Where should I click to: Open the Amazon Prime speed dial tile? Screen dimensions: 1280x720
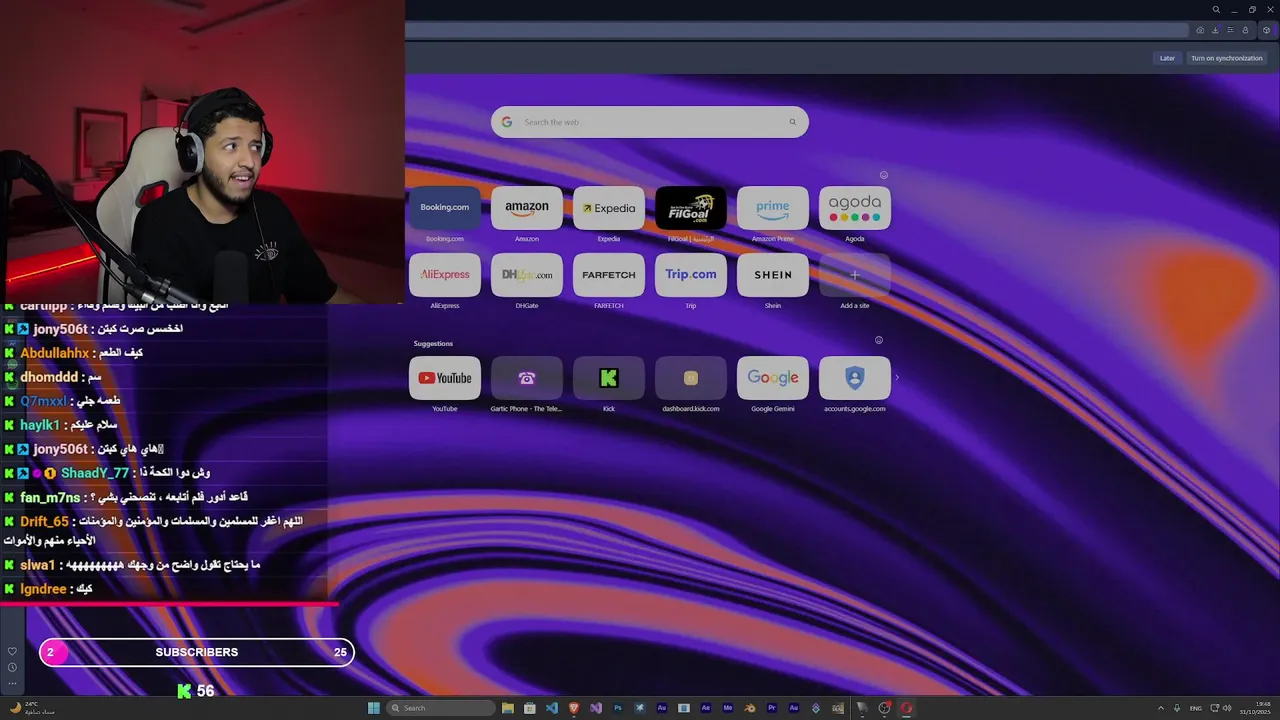773,208
